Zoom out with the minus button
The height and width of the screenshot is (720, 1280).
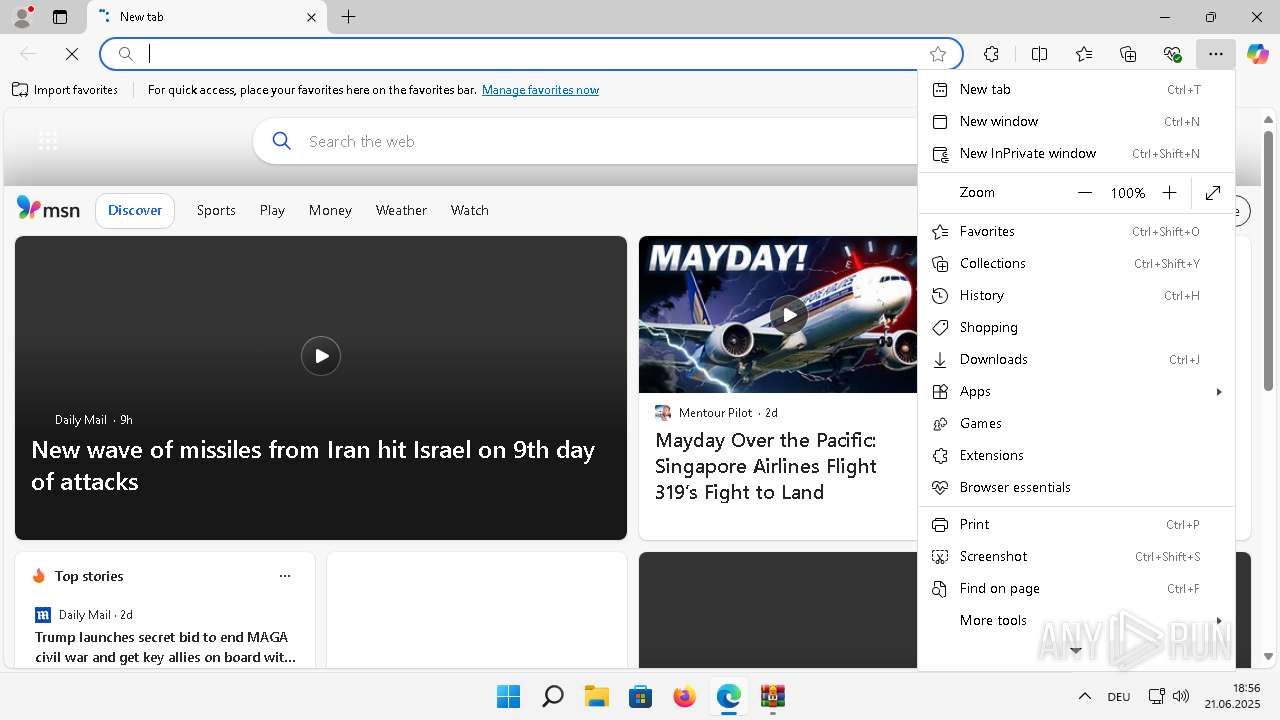tap(1085, 193)
